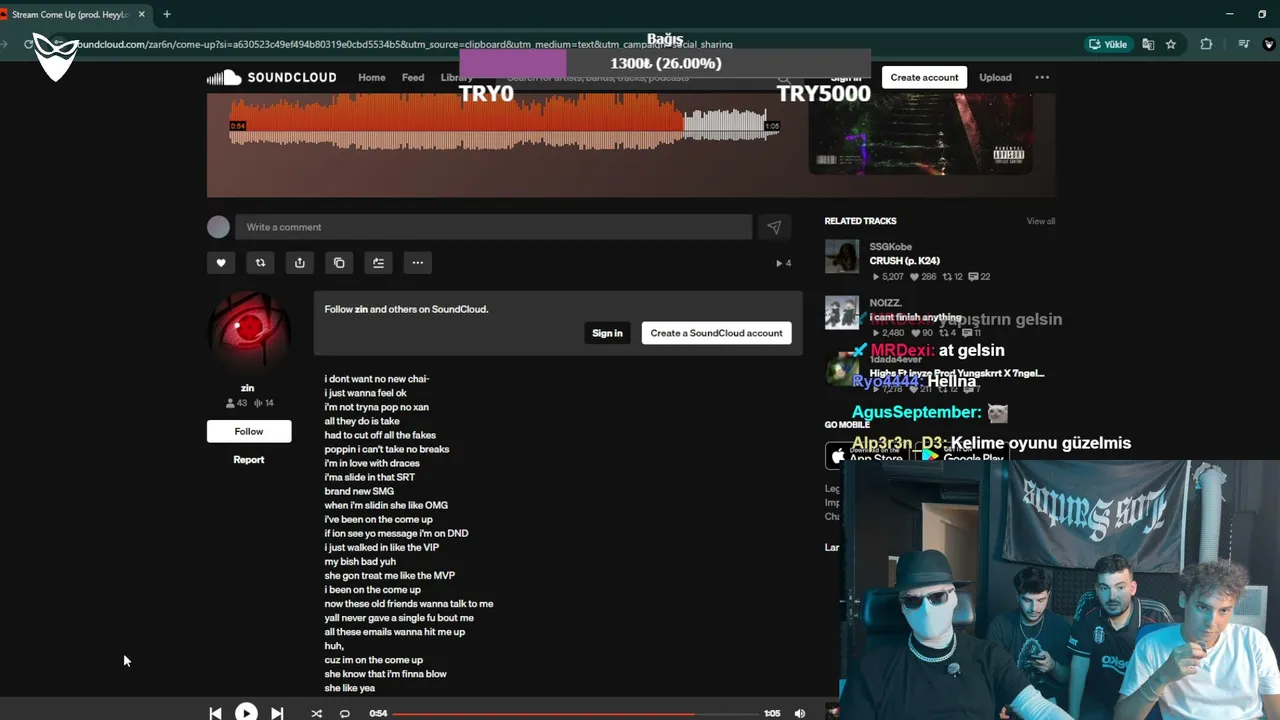Click the total duration 1:05 in the player

(772, 713)
